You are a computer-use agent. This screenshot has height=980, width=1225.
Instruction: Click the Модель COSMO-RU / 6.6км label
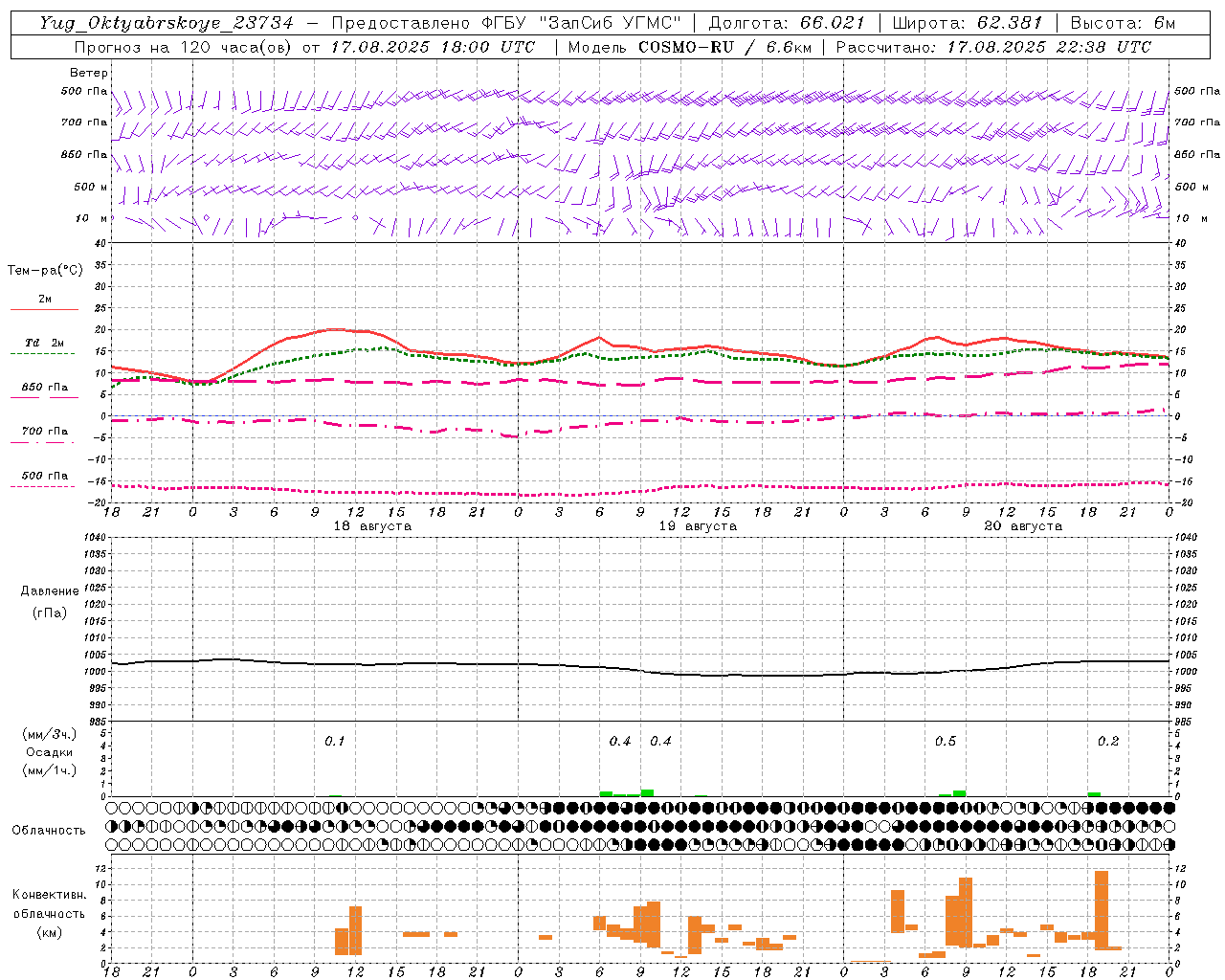point(690,47)
